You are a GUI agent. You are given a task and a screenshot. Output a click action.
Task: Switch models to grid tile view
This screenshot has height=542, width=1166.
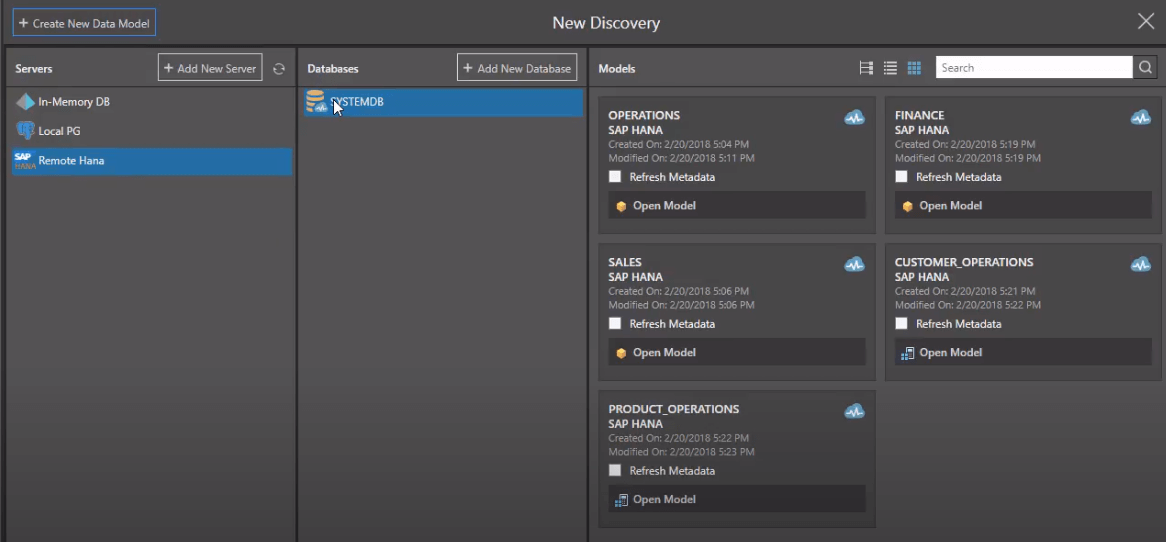[914, 68]
